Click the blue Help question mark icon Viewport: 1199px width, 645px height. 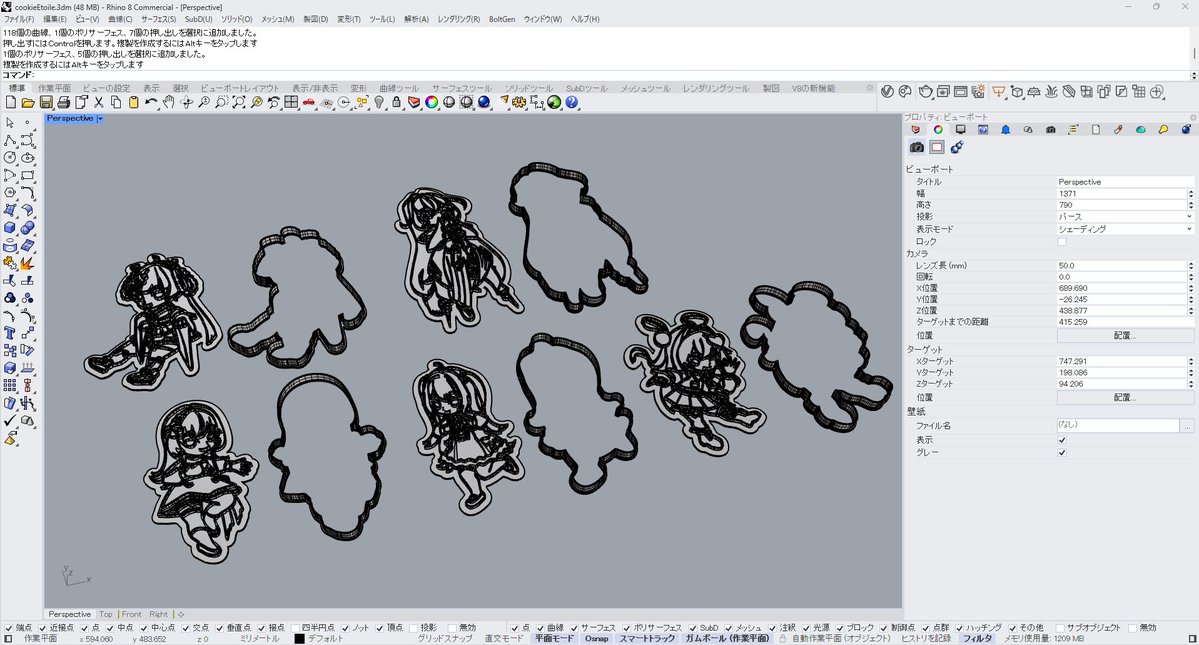coord(571,102)
